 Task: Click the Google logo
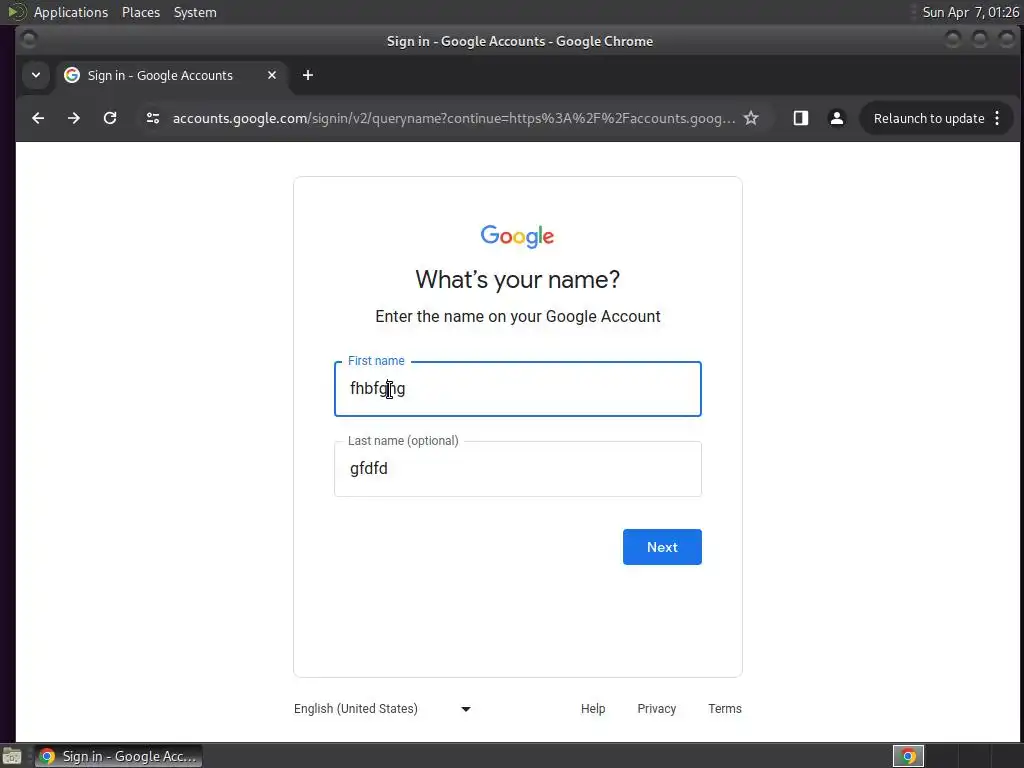517,236
